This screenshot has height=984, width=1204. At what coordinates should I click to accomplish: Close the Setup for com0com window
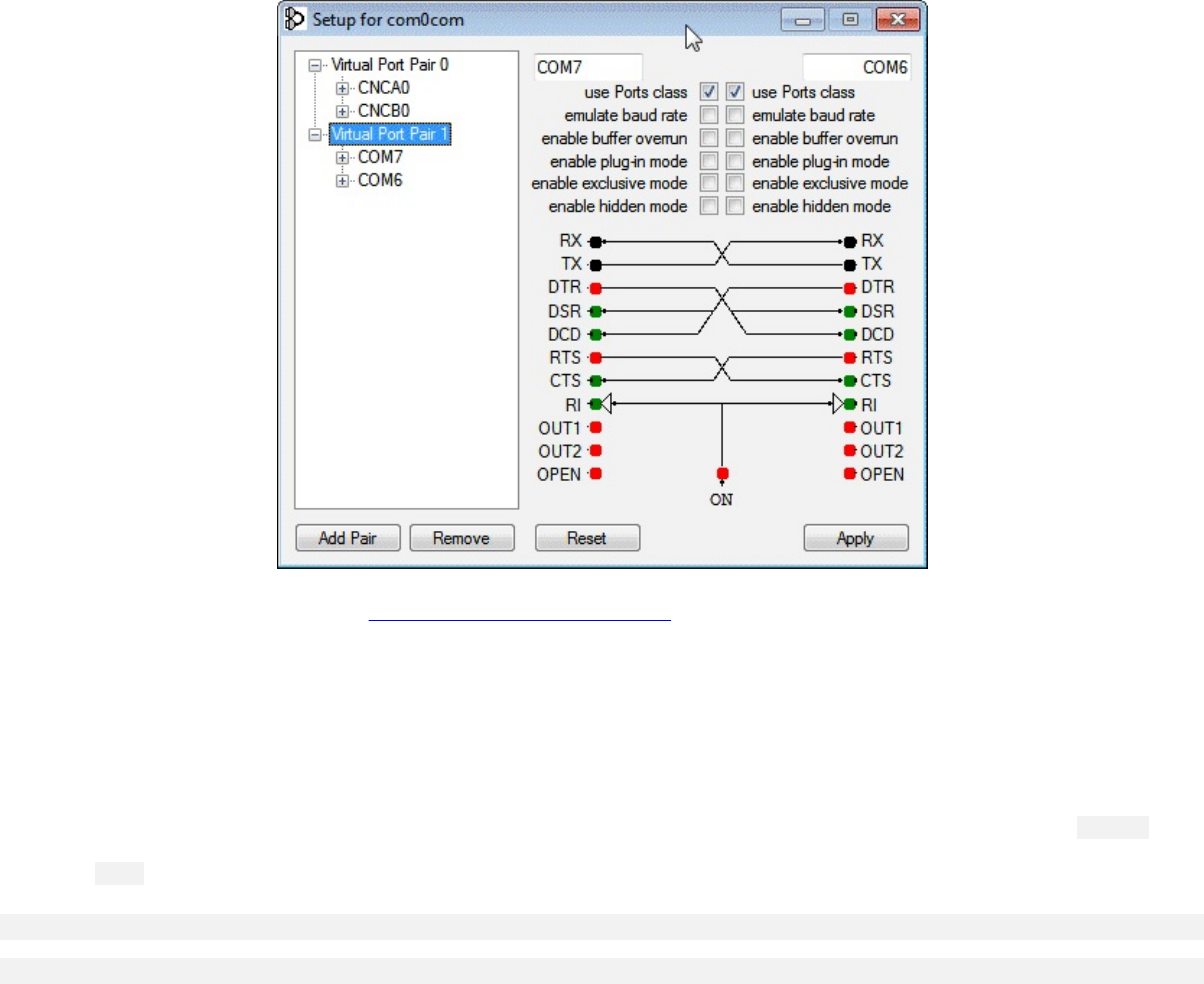(x=897, y=19)
